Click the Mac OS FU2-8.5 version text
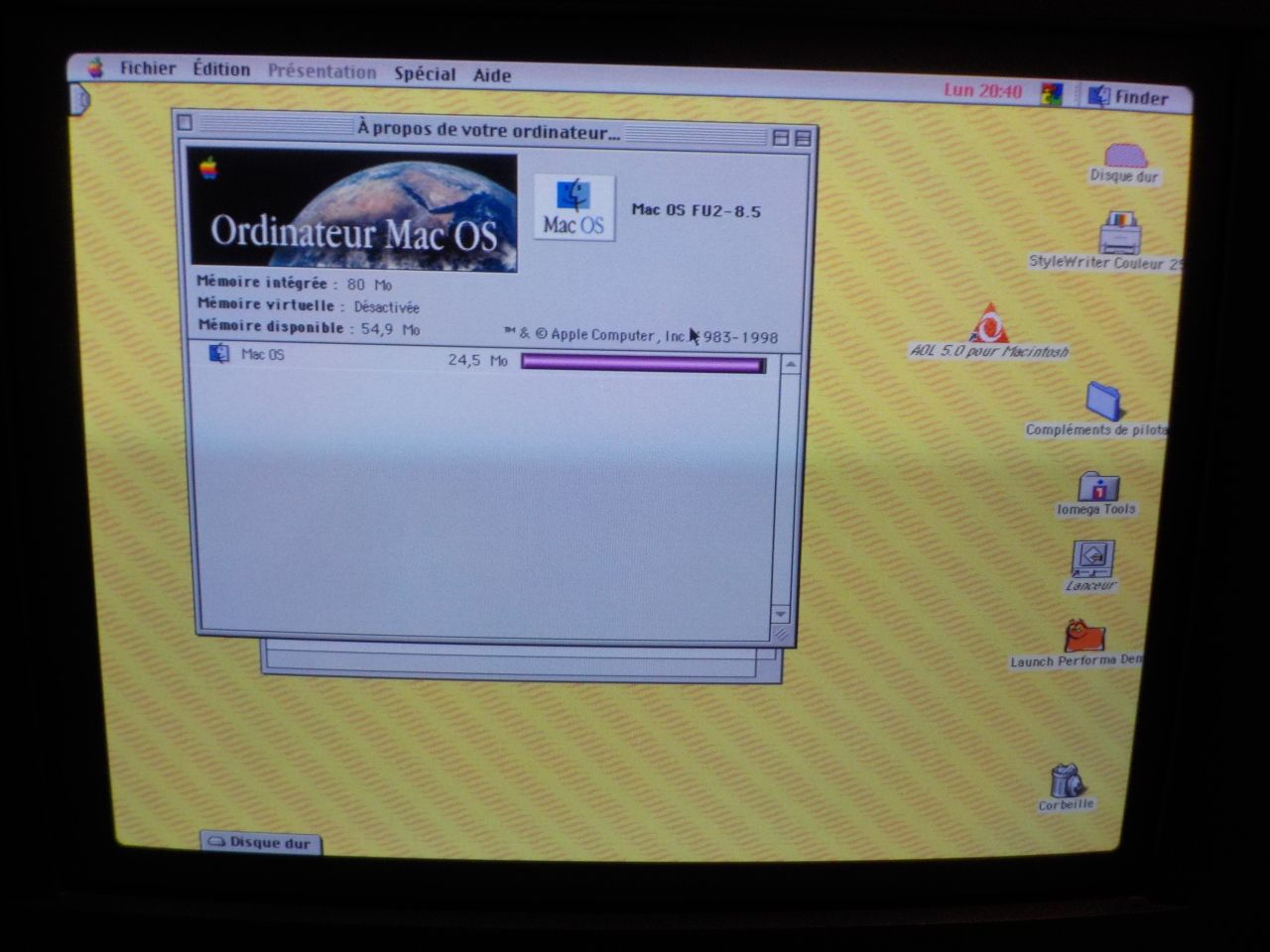The image size is (1270, 952). (x=697, y=210)
